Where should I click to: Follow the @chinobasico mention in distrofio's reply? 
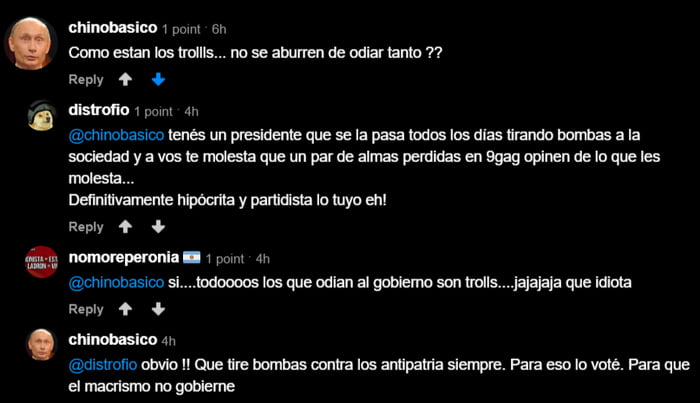(x=116, y=135)
